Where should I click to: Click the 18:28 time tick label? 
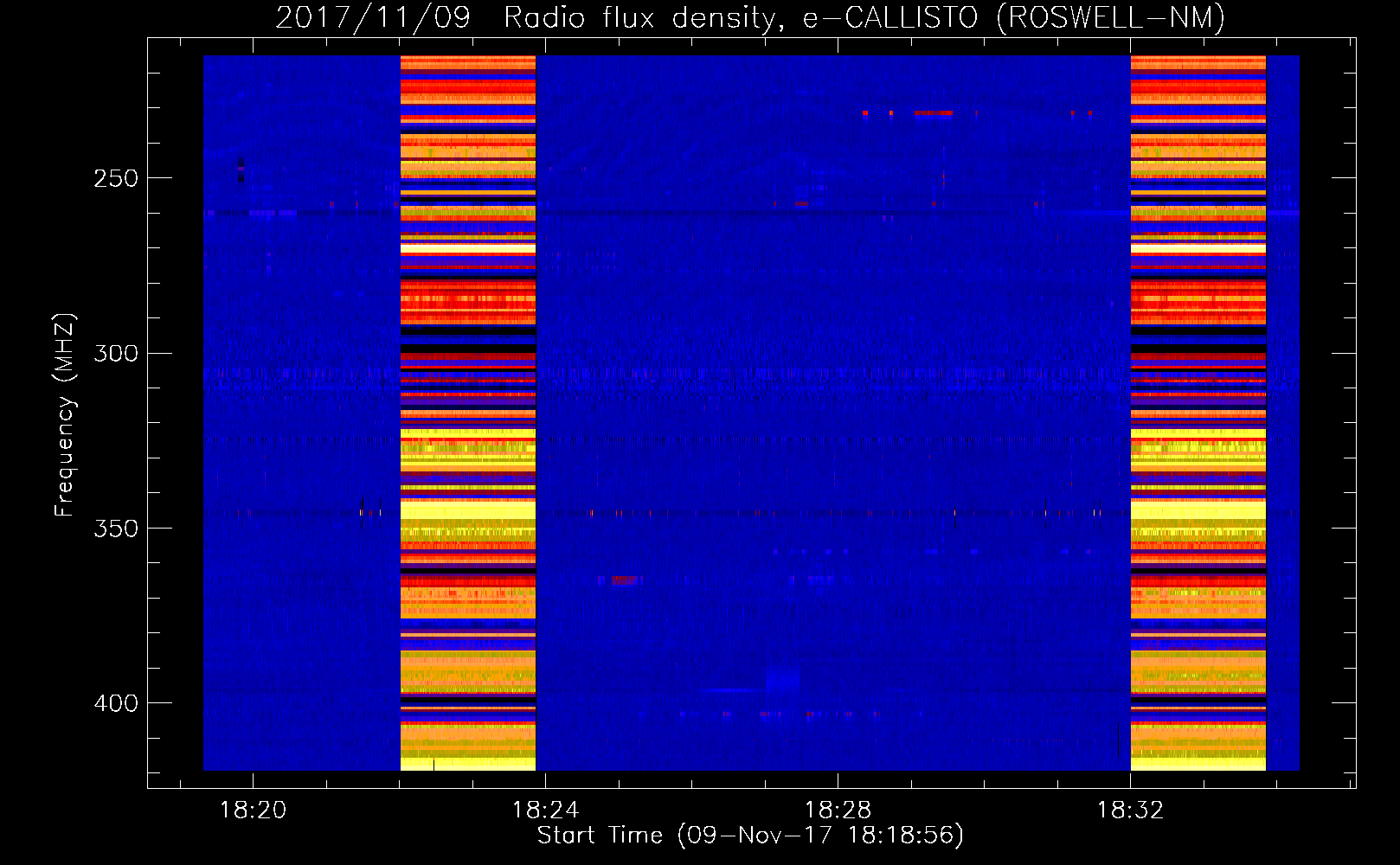[x=838, y=811]
